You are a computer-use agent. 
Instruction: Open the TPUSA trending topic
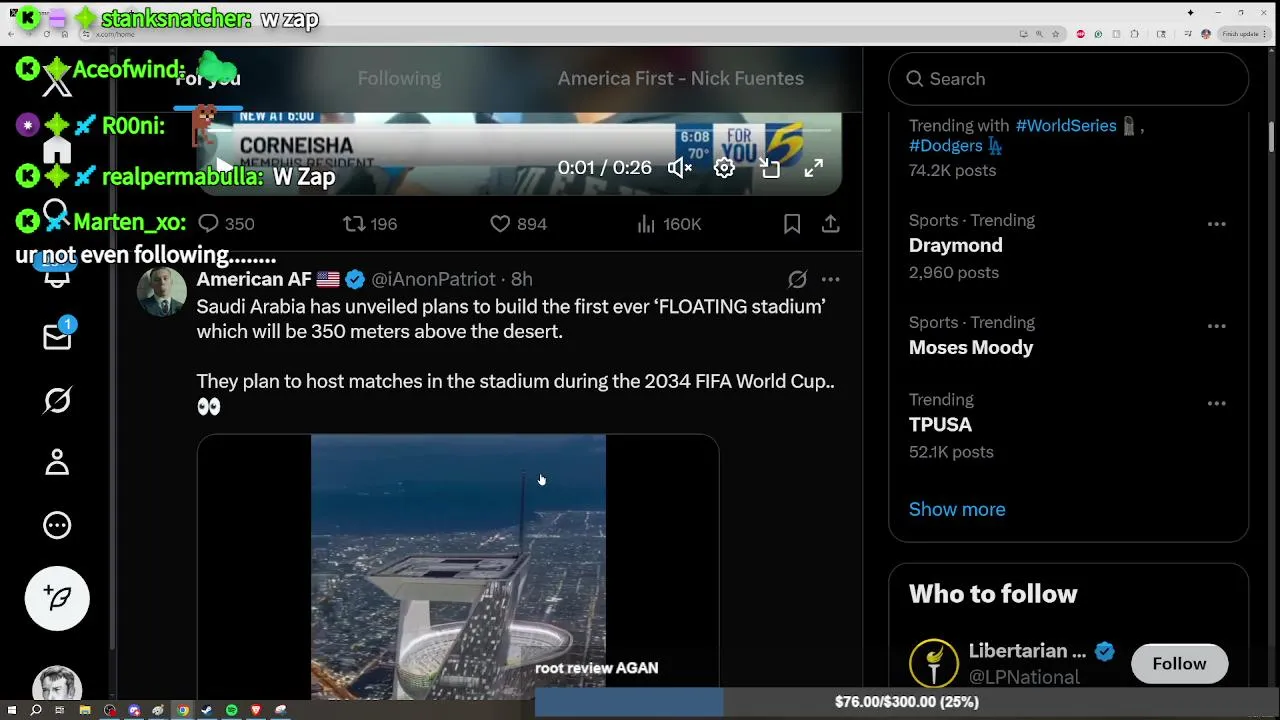(x=940, y=424)
